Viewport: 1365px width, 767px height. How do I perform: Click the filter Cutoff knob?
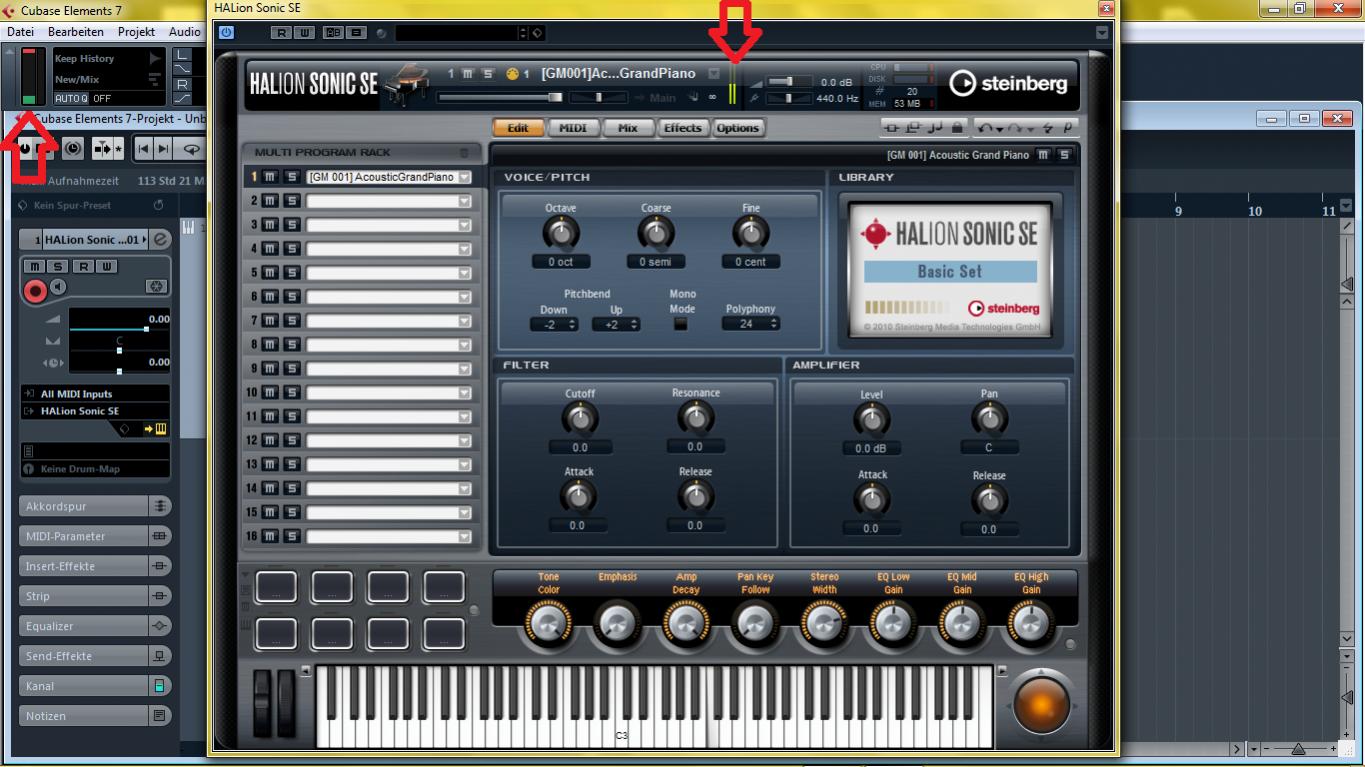[579, 419]
